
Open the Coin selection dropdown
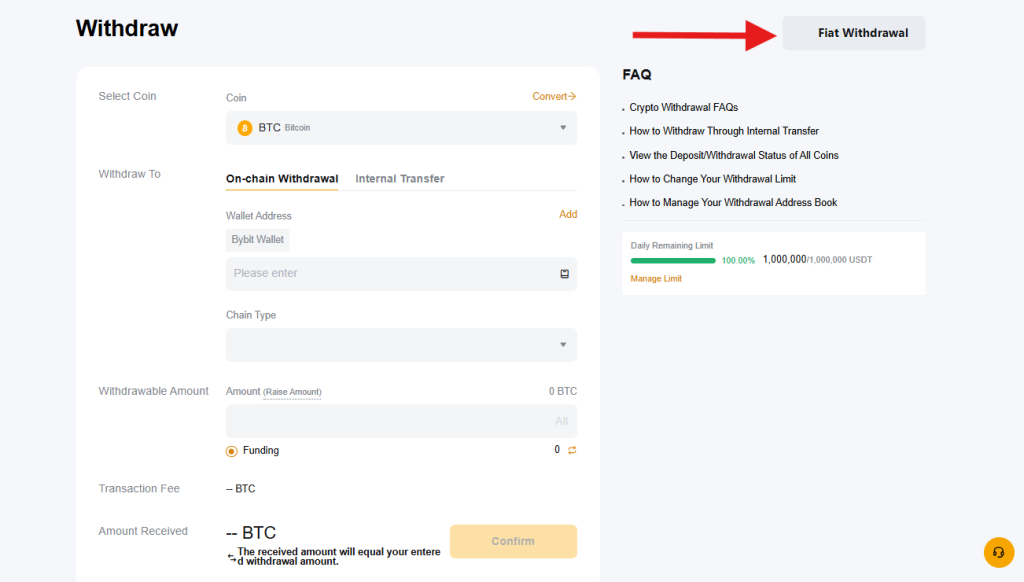(400, 128)
